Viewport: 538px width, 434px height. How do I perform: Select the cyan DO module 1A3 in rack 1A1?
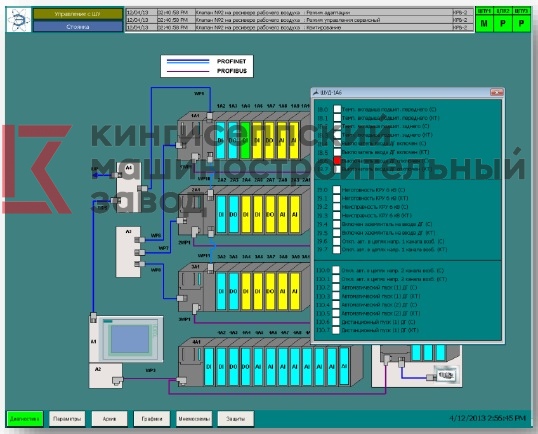(x=233, y=140)
